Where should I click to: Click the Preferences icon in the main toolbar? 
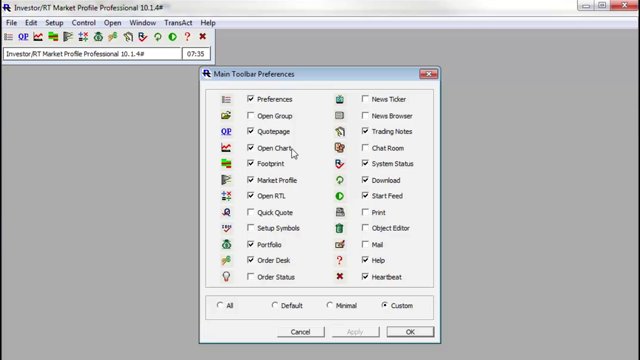(x=9, y=37)
